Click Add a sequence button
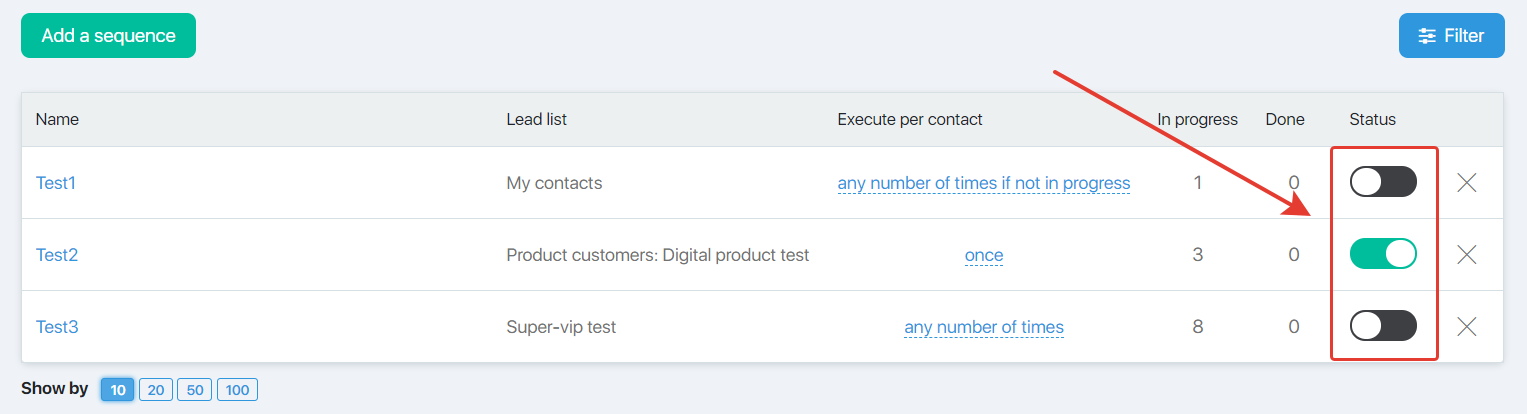The image size is (1527, 414). 108,36
